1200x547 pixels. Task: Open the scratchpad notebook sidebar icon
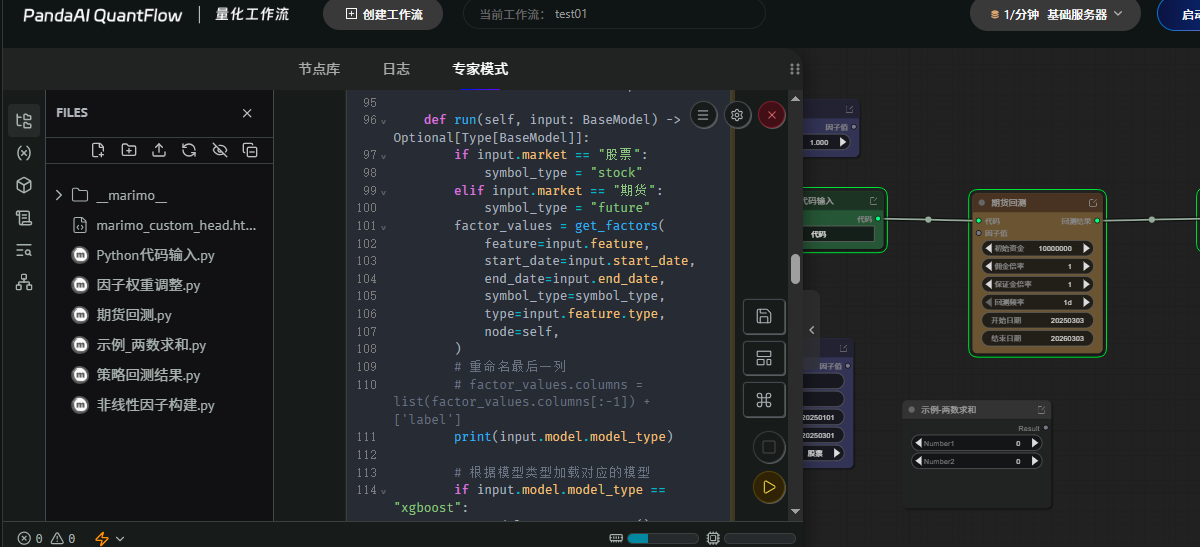24,217
